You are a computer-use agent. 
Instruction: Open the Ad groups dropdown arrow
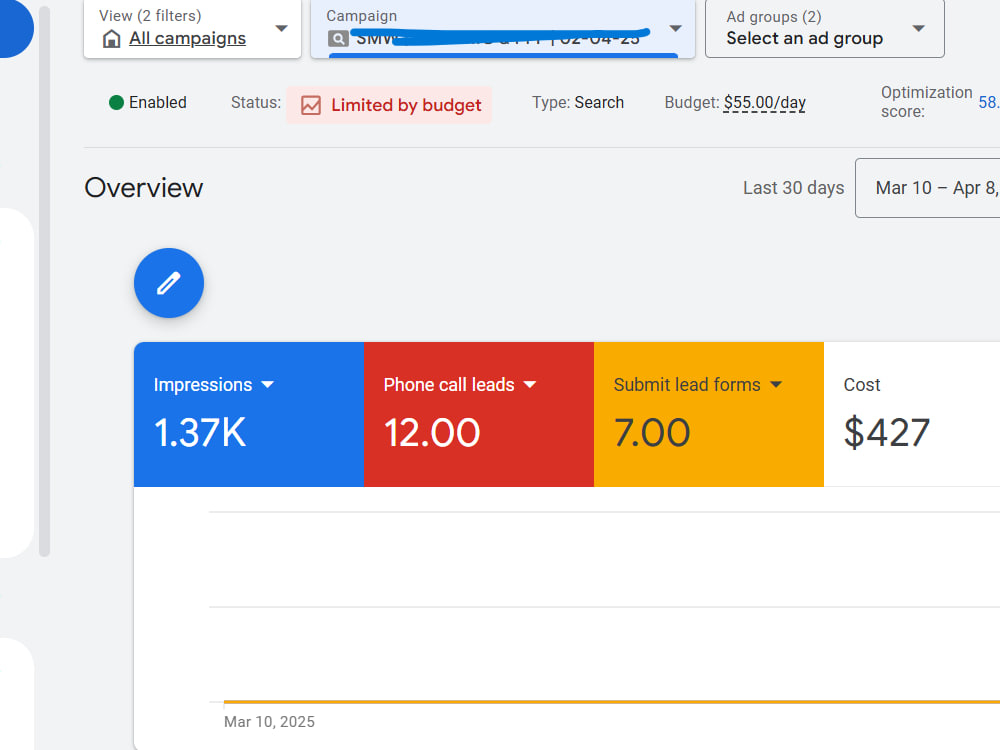(918, 29)
